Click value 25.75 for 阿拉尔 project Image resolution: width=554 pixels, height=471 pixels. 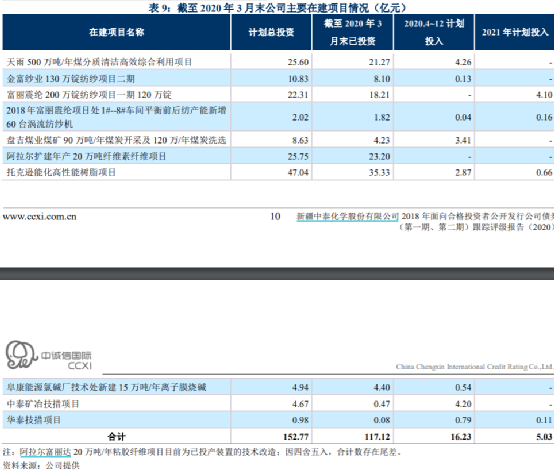[298, 157]
